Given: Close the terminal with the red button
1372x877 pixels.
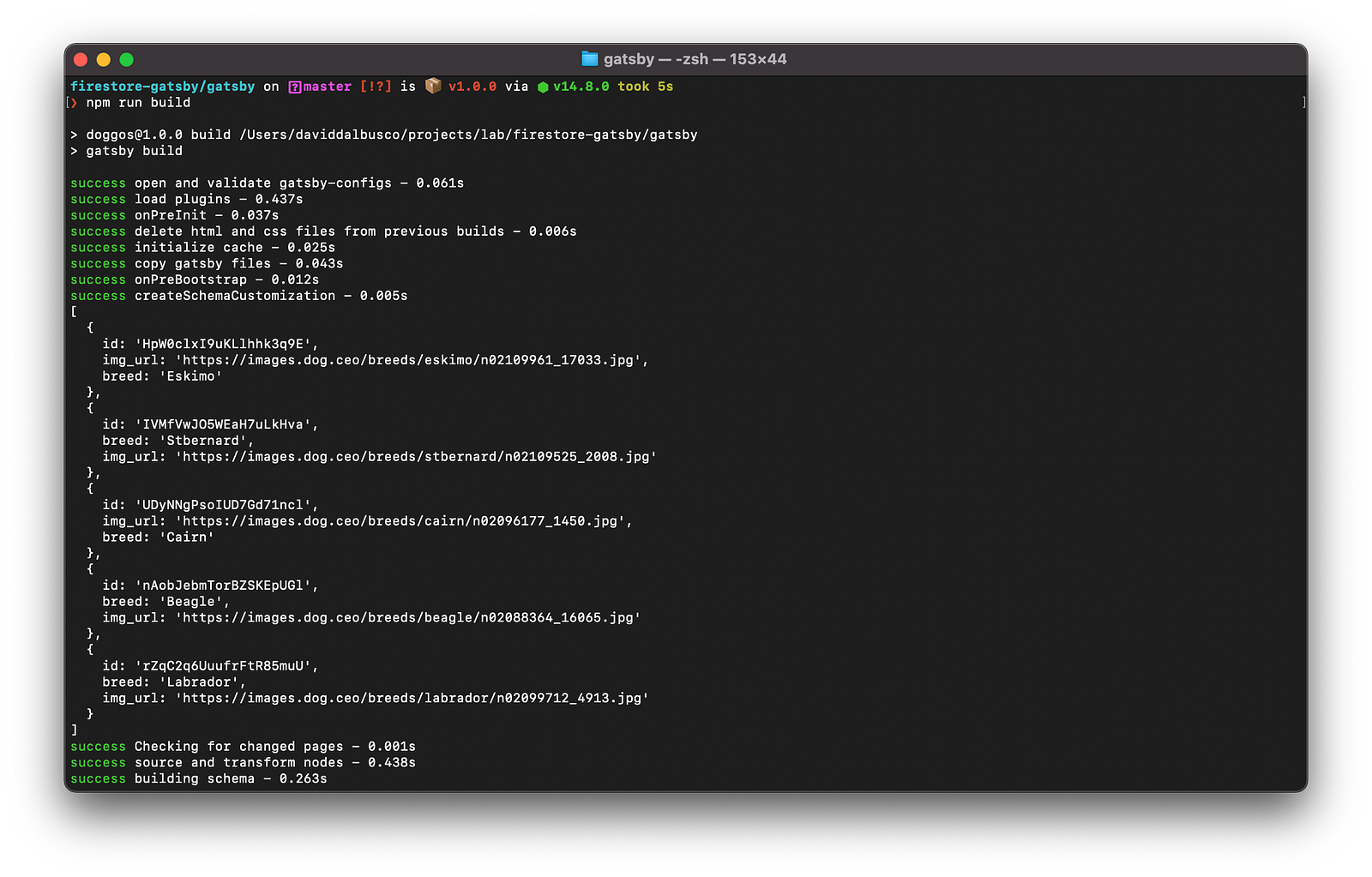Looking at the screenshot, I should tap(81, 59).
